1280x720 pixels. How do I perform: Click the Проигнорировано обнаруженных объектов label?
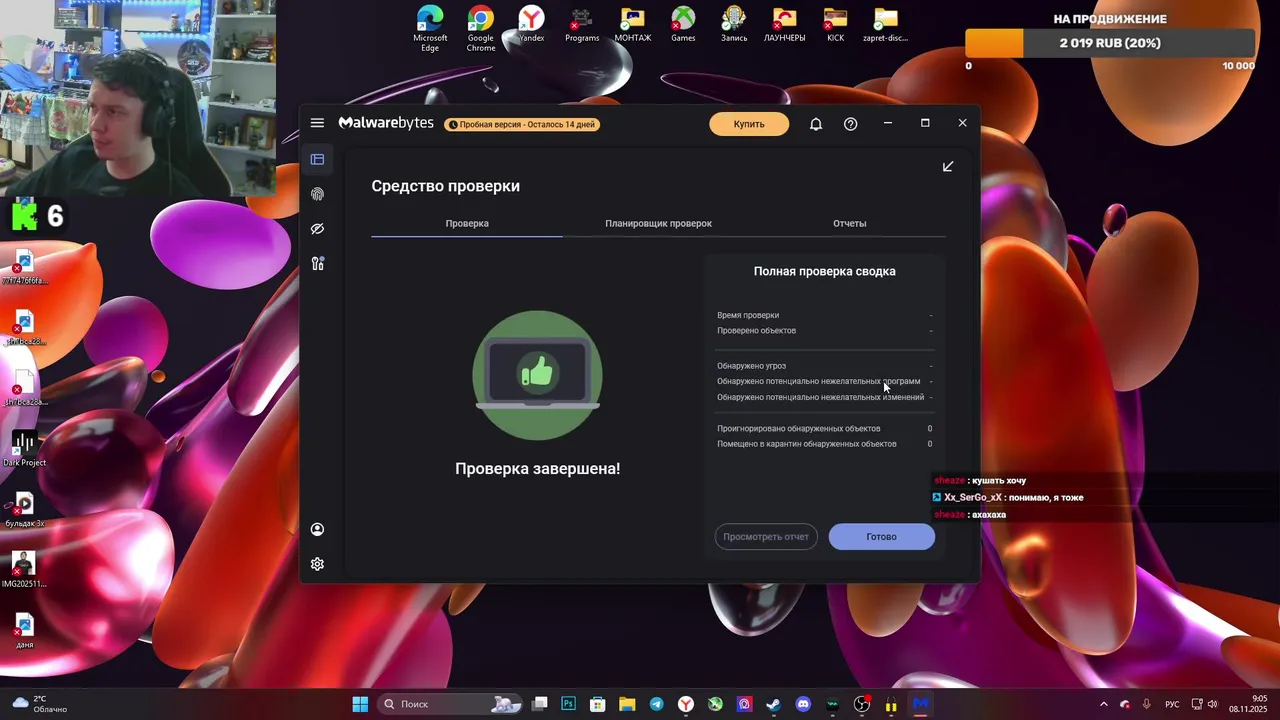tap(799, 428)
